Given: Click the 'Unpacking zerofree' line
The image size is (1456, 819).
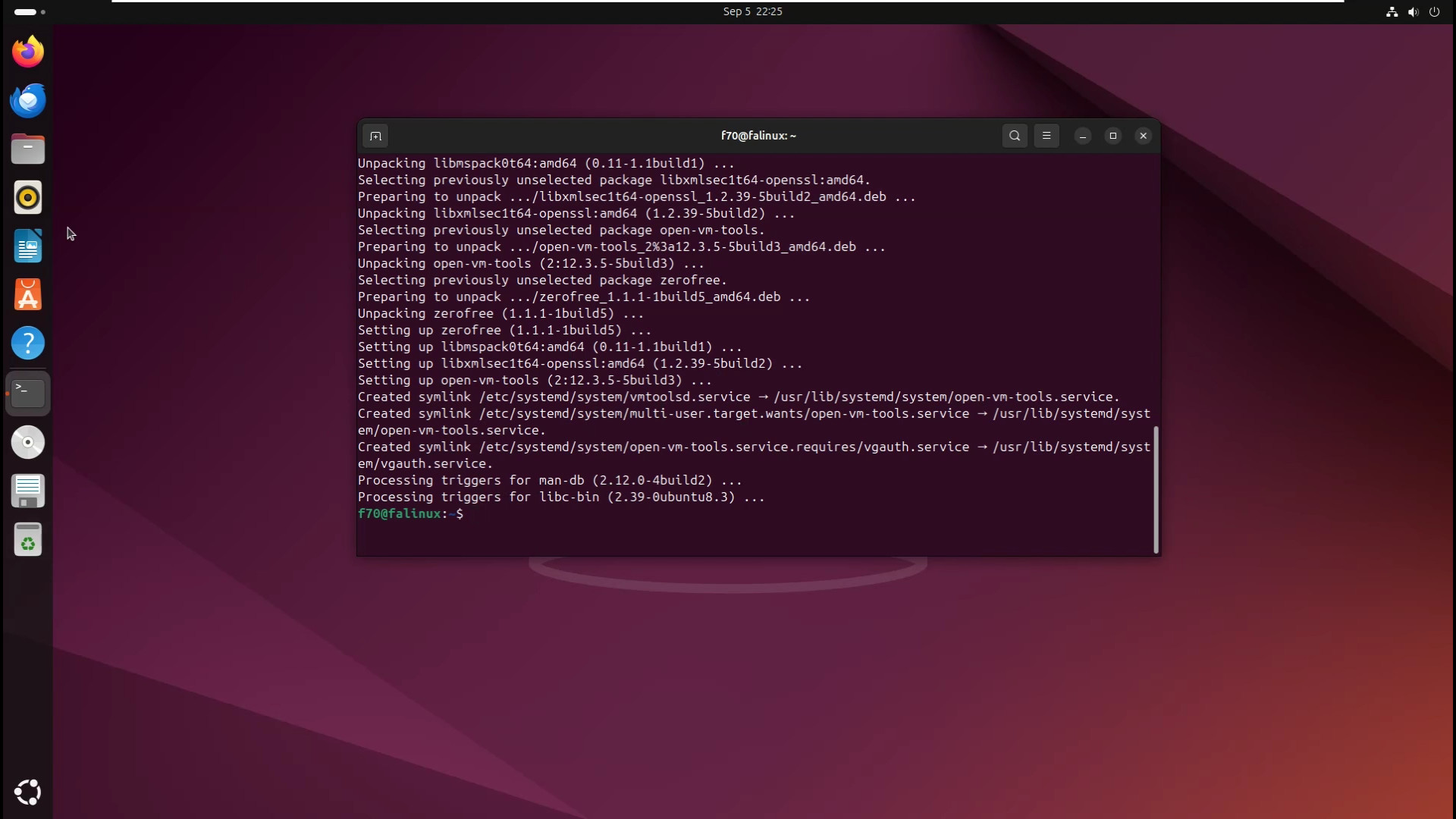Looking at the screenshot, I should coord(500,313).
